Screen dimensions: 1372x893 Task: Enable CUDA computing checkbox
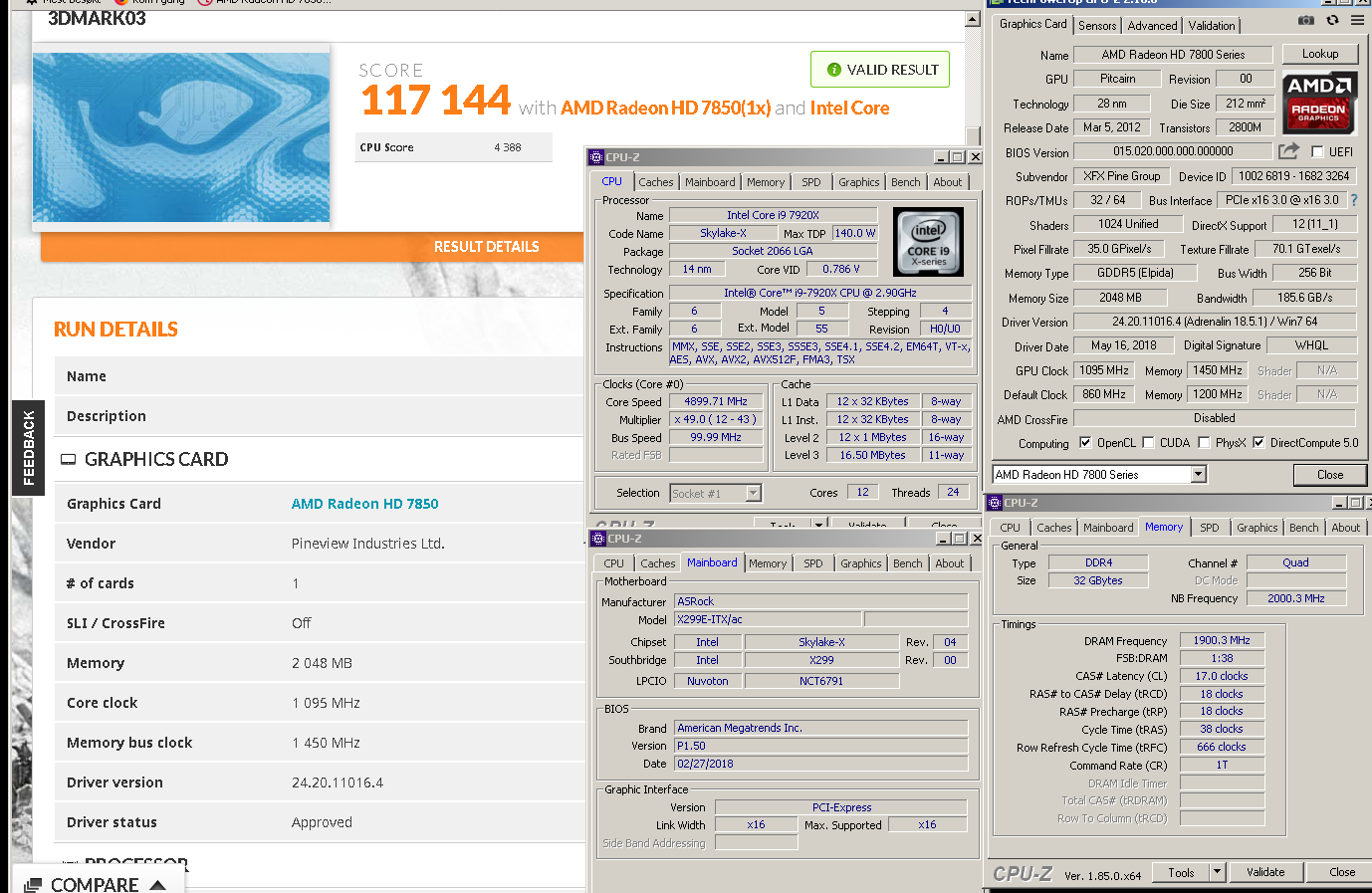click(x=1149, y=443)
